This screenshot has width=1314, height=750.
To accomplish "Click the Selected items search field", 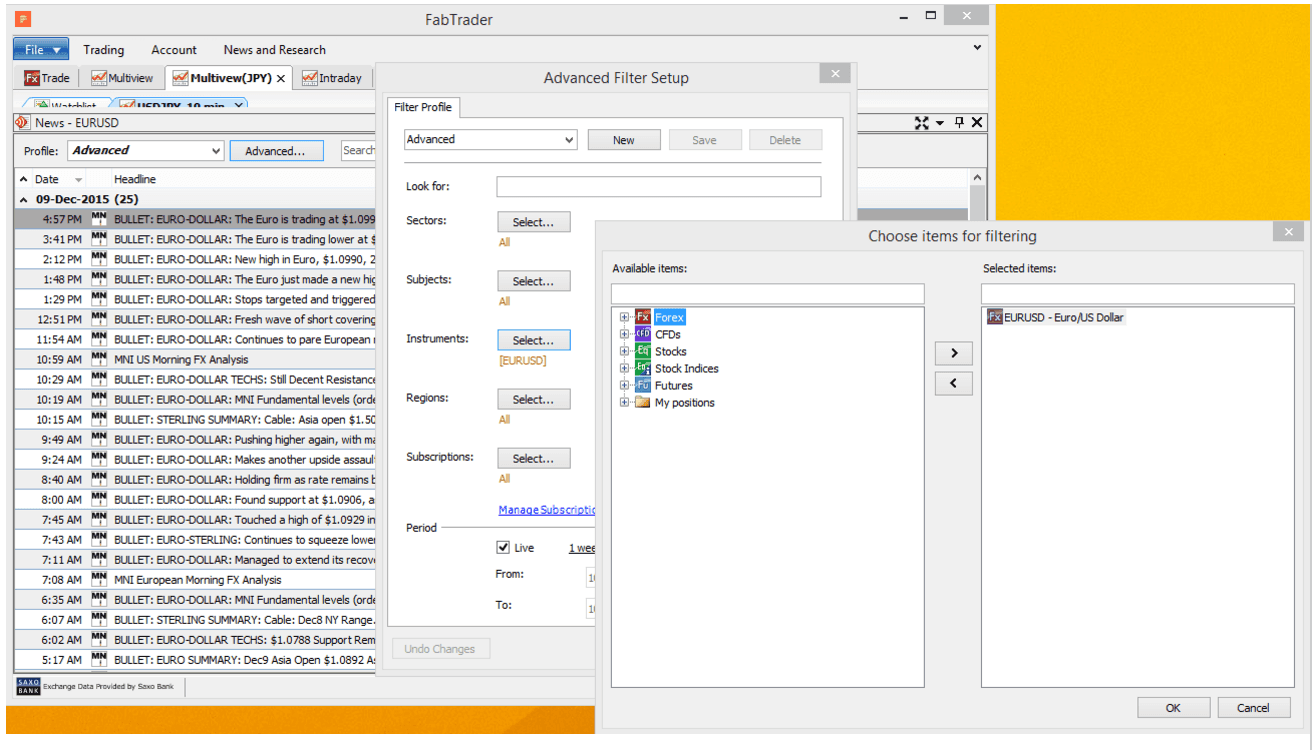I will (1138, 293).
